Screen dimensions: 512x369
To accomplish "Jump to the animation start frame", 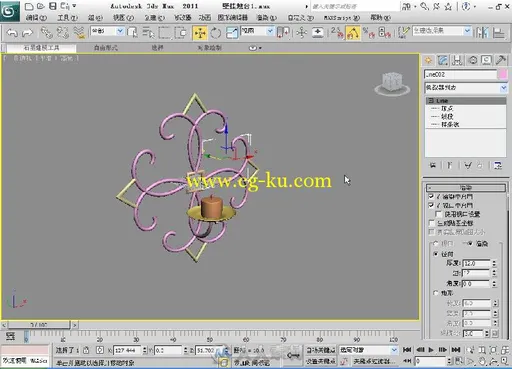I will tap(407, 350).
